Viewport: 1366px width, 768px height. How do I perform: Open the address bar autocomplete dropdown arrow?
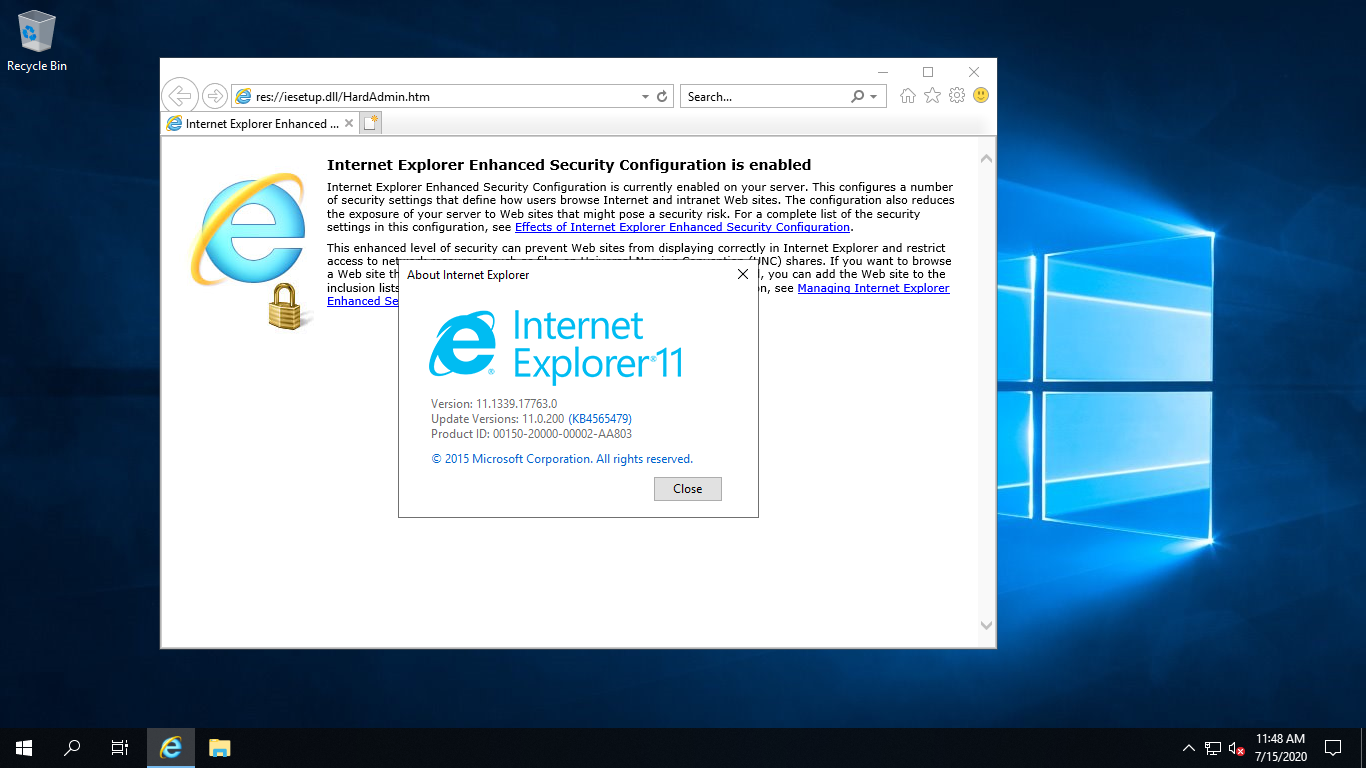(645, 97)
